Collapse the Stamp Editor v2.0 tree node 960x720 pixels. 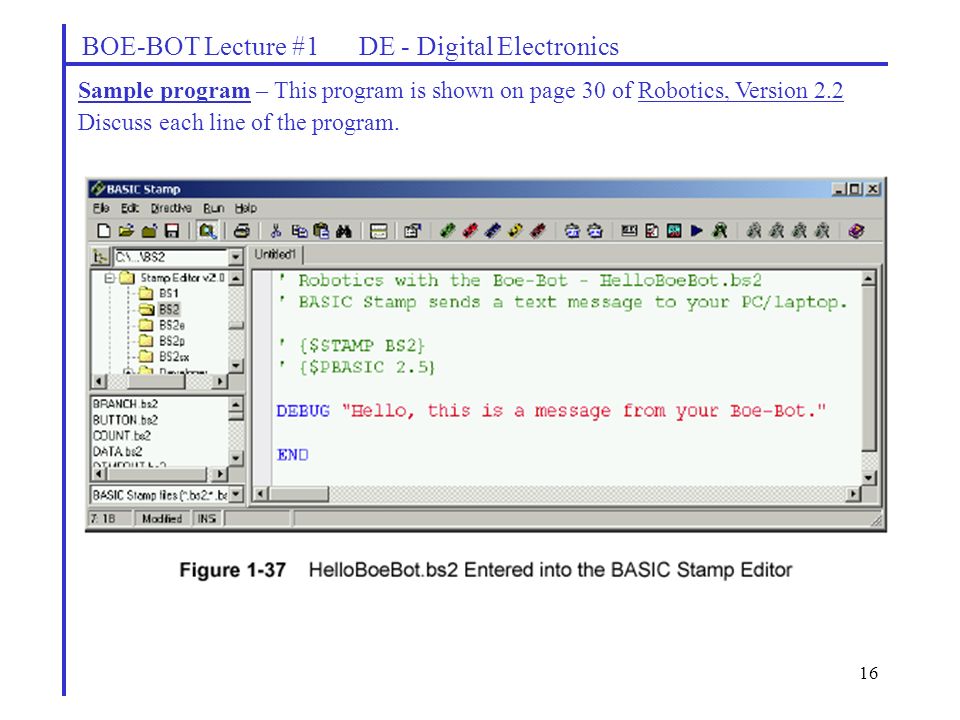110,278
